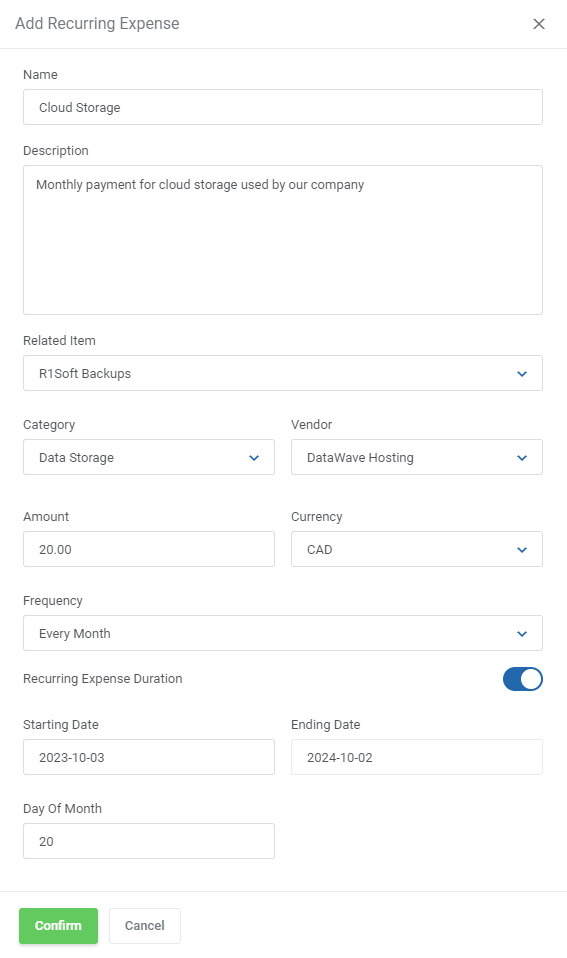Open the Related Item dropdown showing R1Soft Backups
The height and width of the screenshot is (958, 567).
pyautogui.click(x=283, y=373)
